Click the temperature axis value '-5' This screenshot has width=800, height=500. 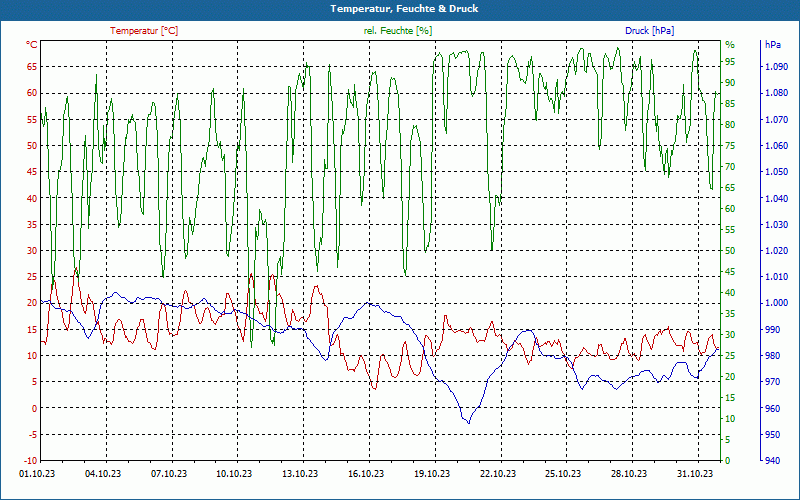[32, 434]
